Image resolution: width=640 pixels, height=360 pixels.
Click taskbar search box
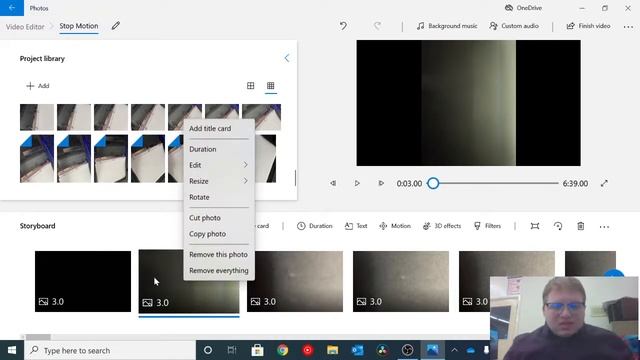click(x=110, y=350)
